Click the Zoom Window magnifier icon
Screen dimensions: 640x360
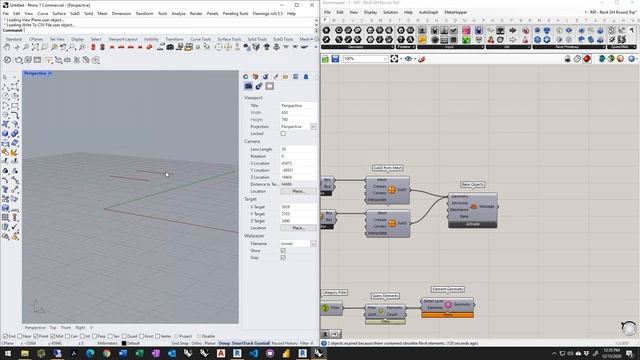(44, 47)
